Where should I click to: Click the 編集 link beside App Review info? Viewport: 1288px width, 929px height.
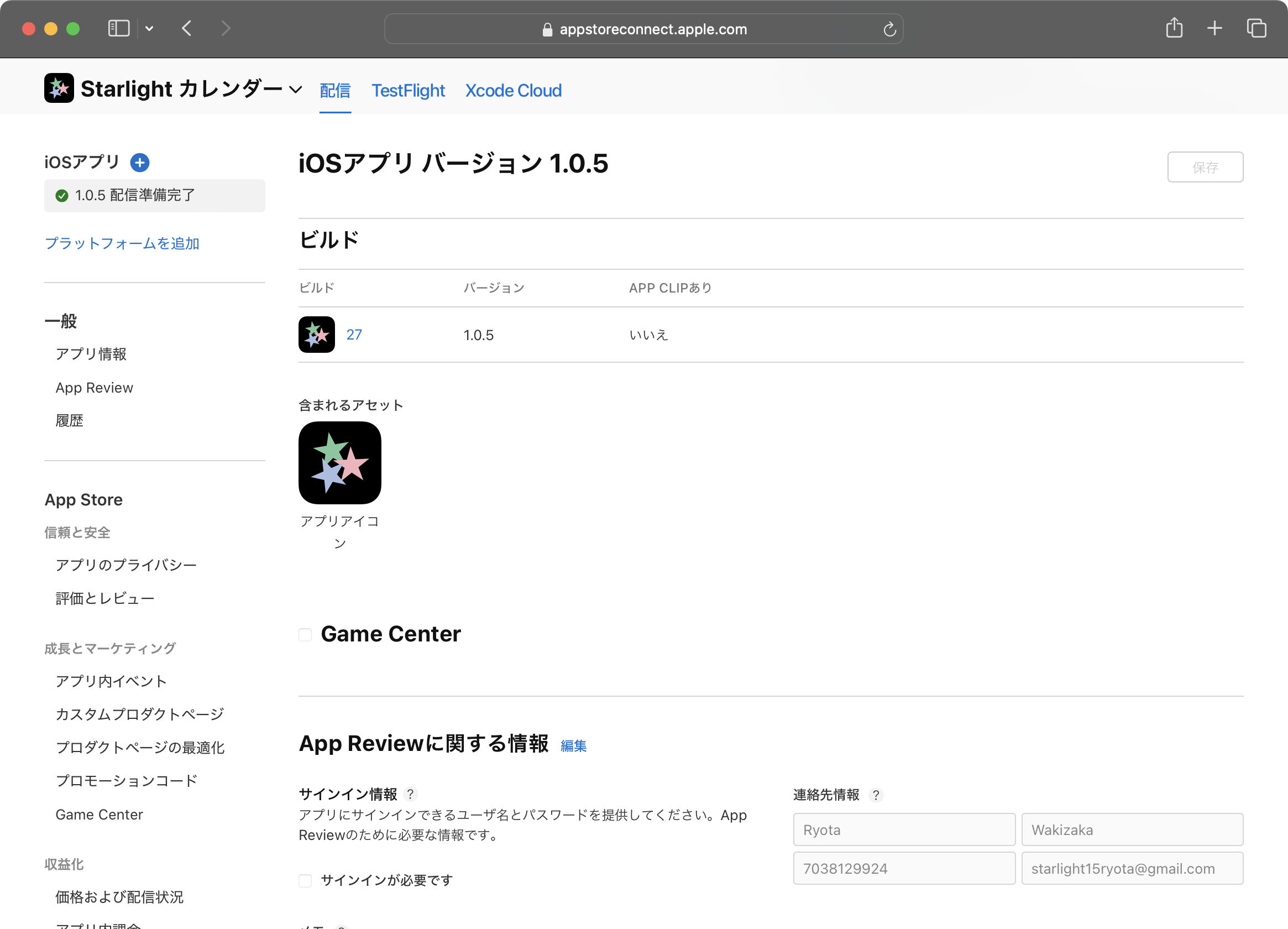(573, 745)
